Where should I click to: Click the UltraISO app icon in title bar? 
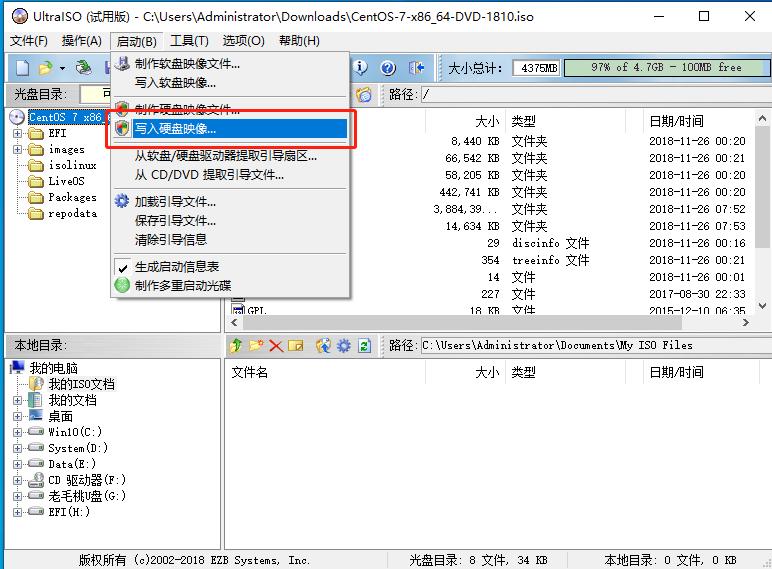(20, 16)
